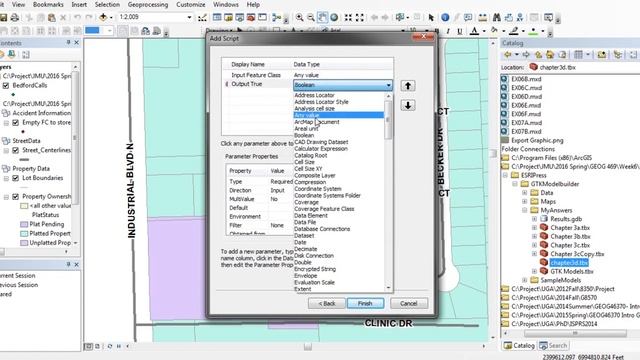Click the Catalog Up One Level icon
Image resolution: width=640 pixels, height=360 pixels.
(538, 55)
